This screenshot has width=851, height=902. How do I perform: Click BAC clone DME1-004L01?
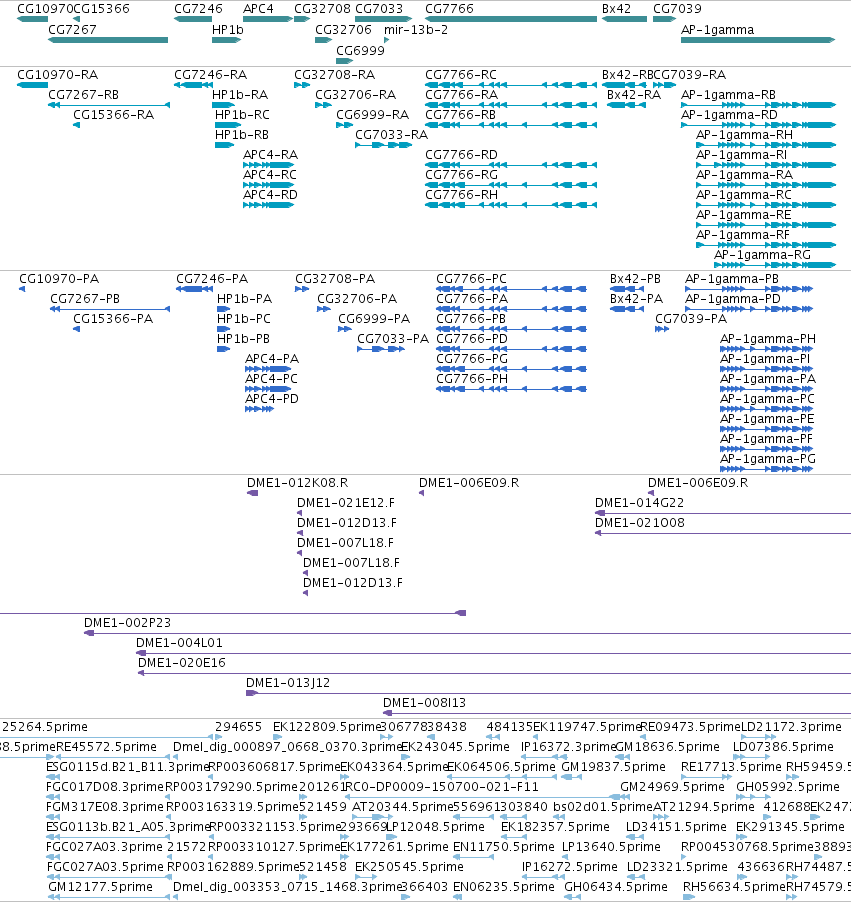click(179, 643)
